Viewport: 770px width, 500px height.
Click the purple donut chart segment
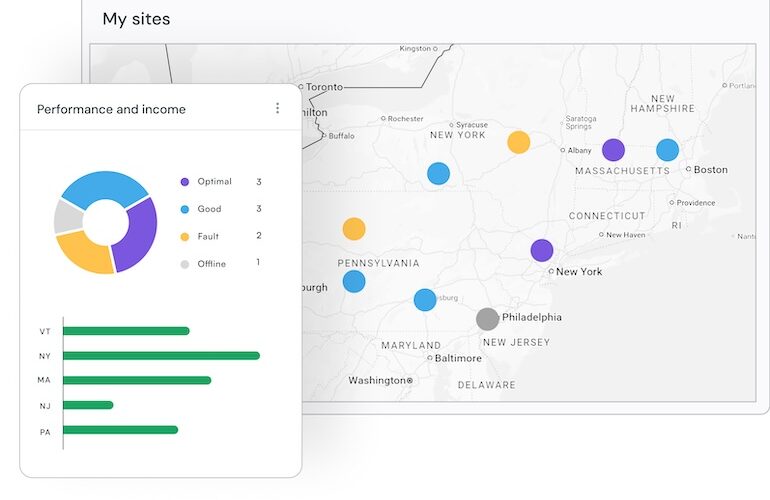coord(141,236)
